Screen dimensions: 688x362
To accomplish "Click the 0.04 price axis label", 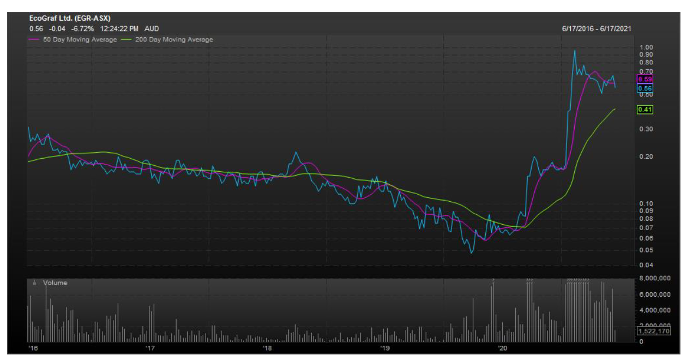I will [646, 265].
